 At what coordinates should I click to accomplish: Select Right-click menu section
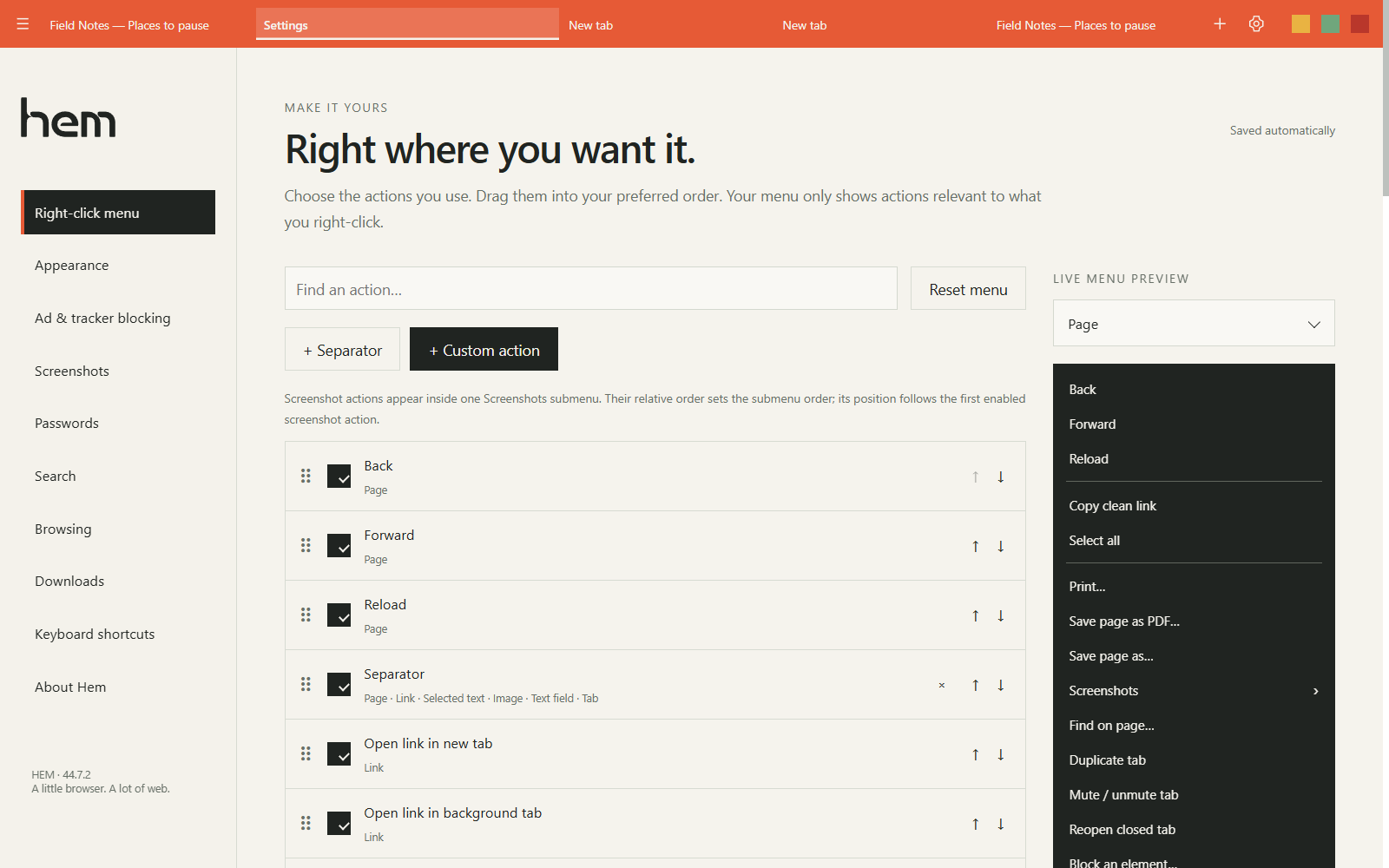pos(118,213)
